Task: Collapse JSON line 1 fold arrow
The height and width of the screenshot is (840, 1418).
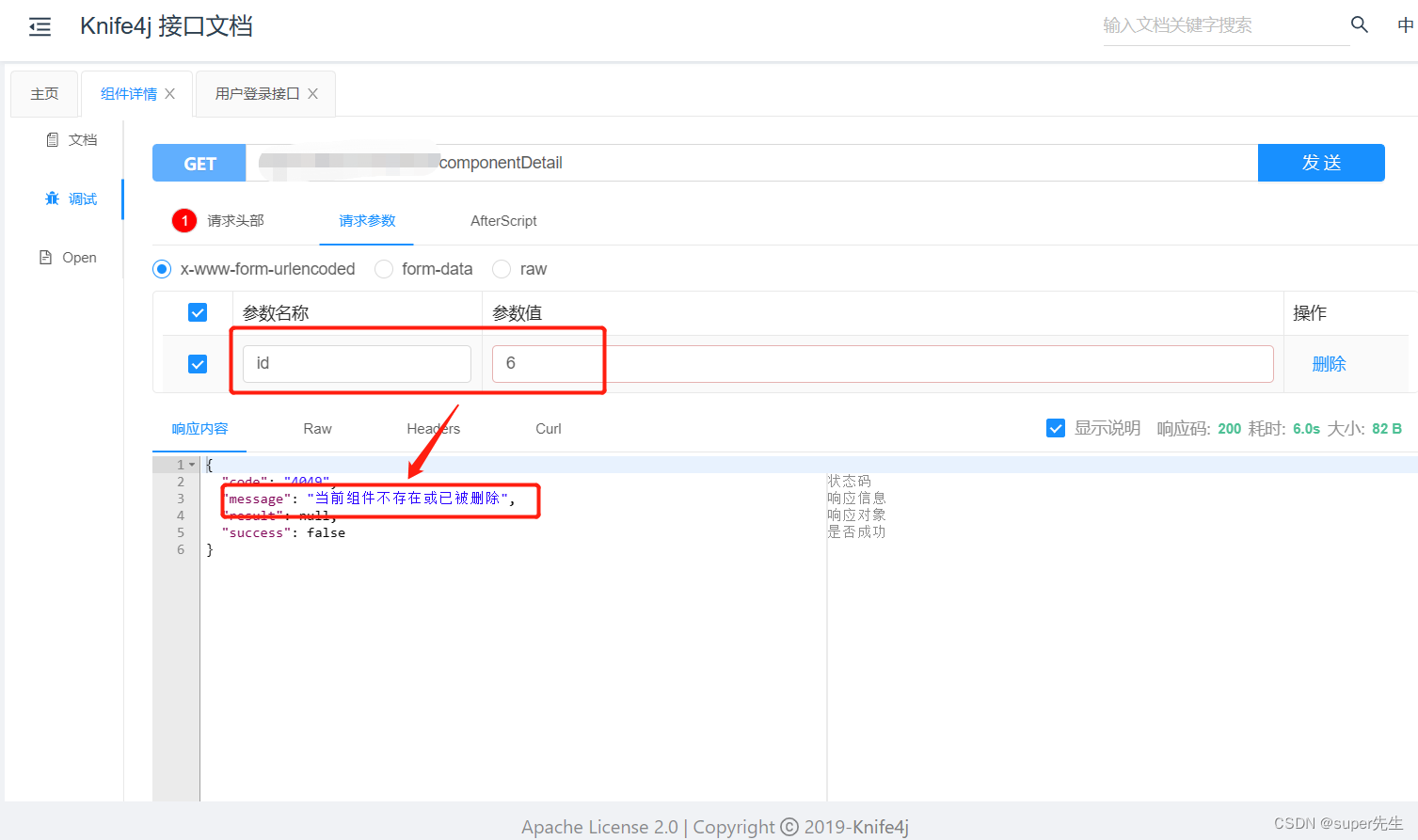Action: [192, 465]
